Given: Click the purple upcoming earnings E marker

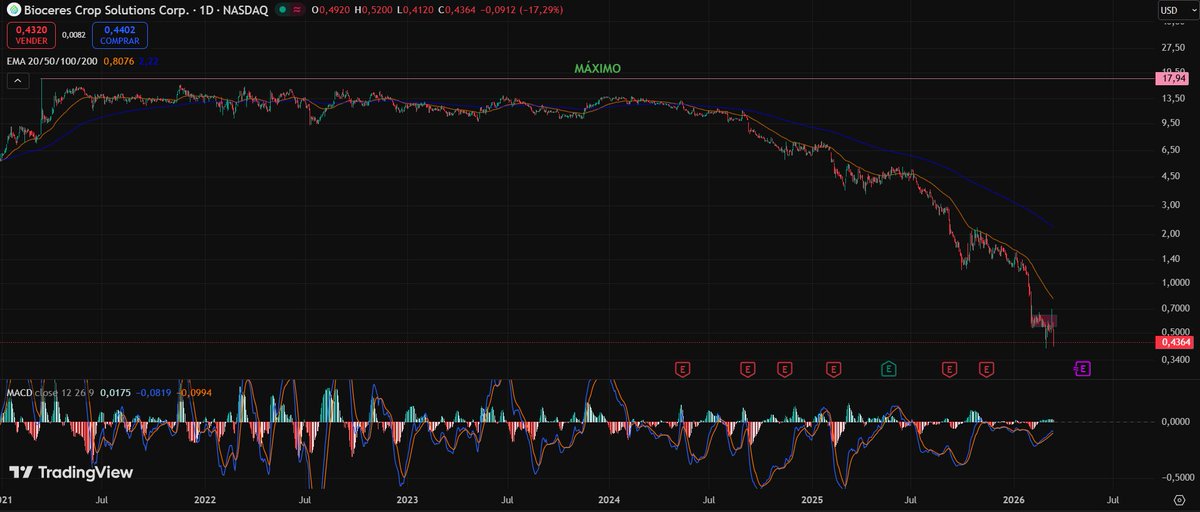Looking at the screenshot, I should (1083, 369).
